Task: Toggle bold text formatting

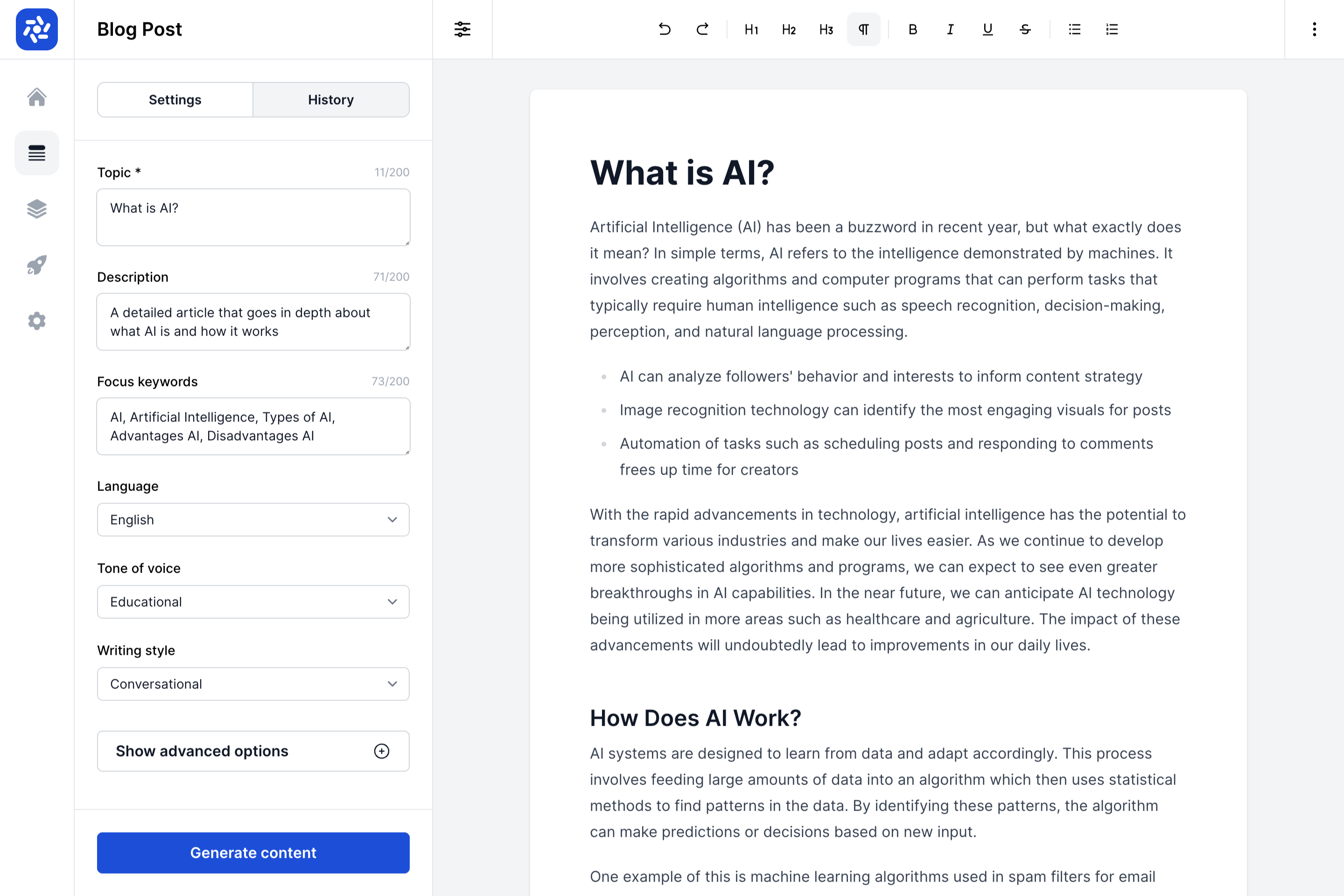Action: pos(913,29)
